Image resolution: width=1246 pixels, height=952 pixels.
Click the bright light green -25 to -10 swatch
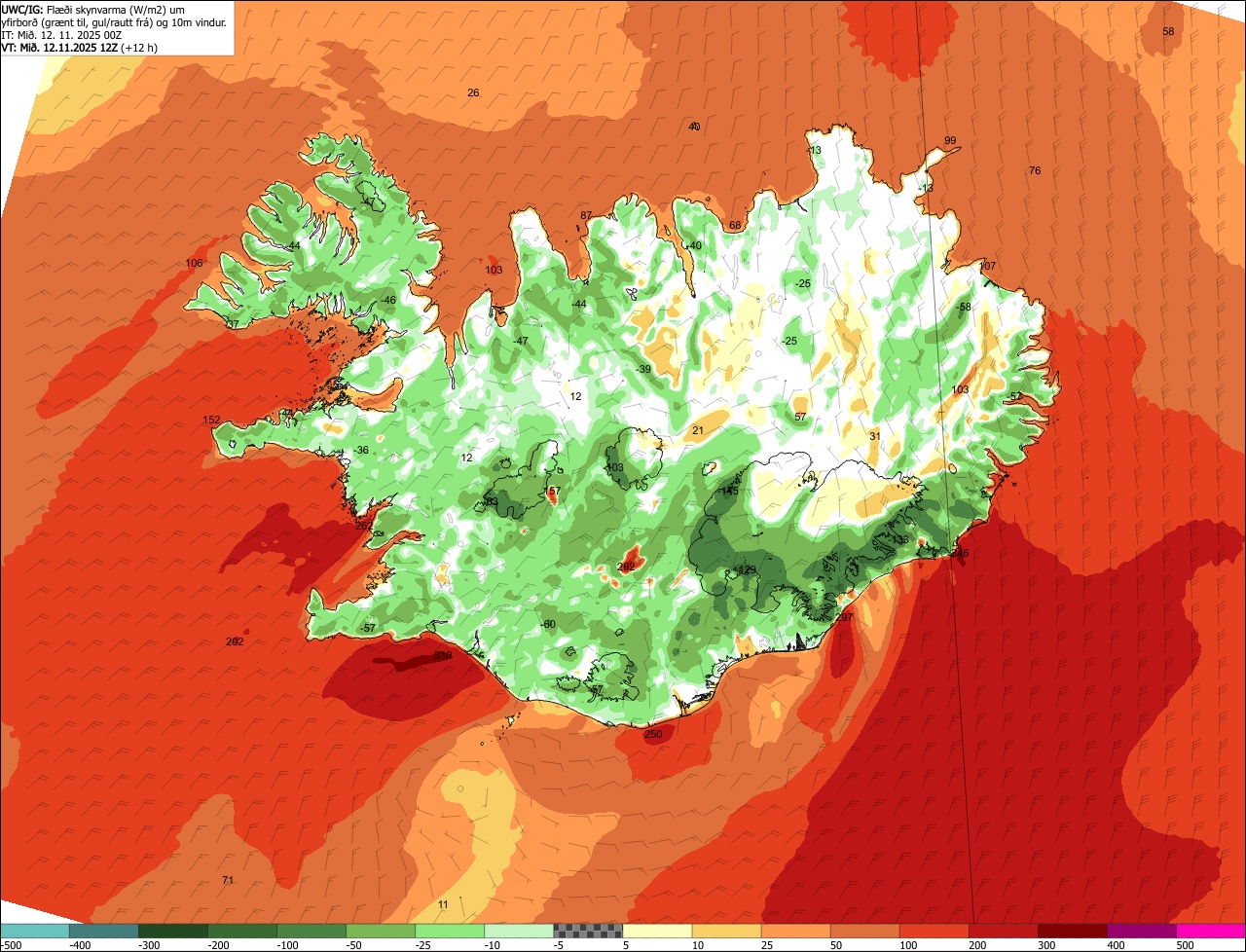click(449, 931)
